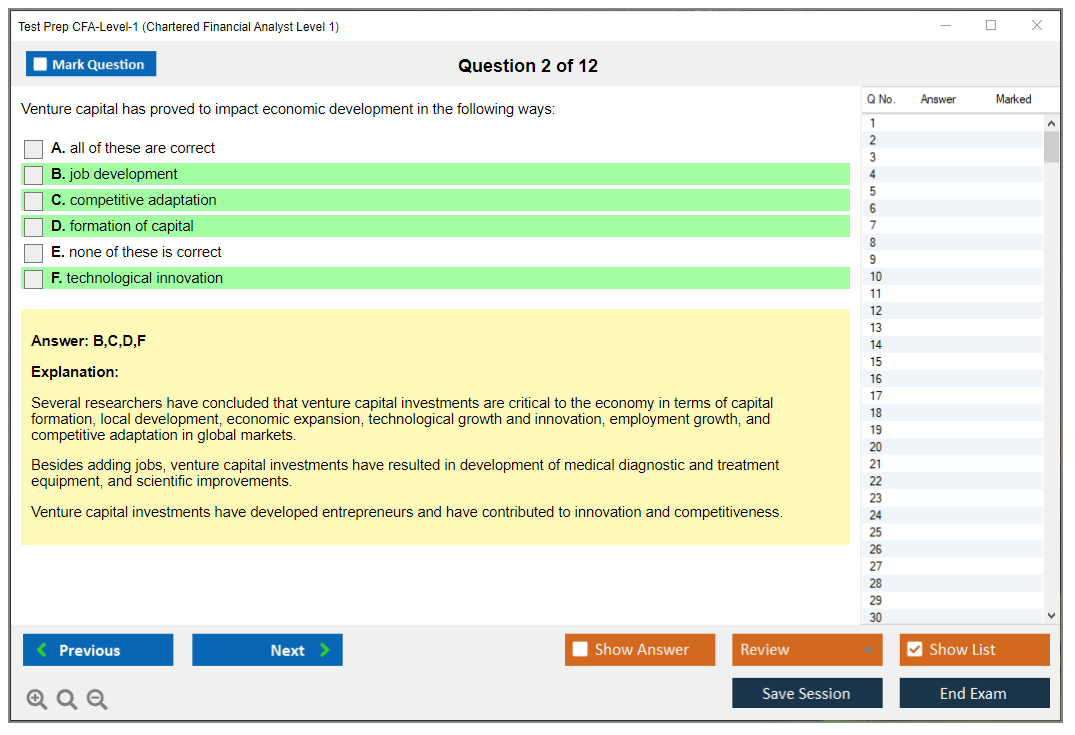Select option B job development

pyautogui.click(x=34, y=175)
